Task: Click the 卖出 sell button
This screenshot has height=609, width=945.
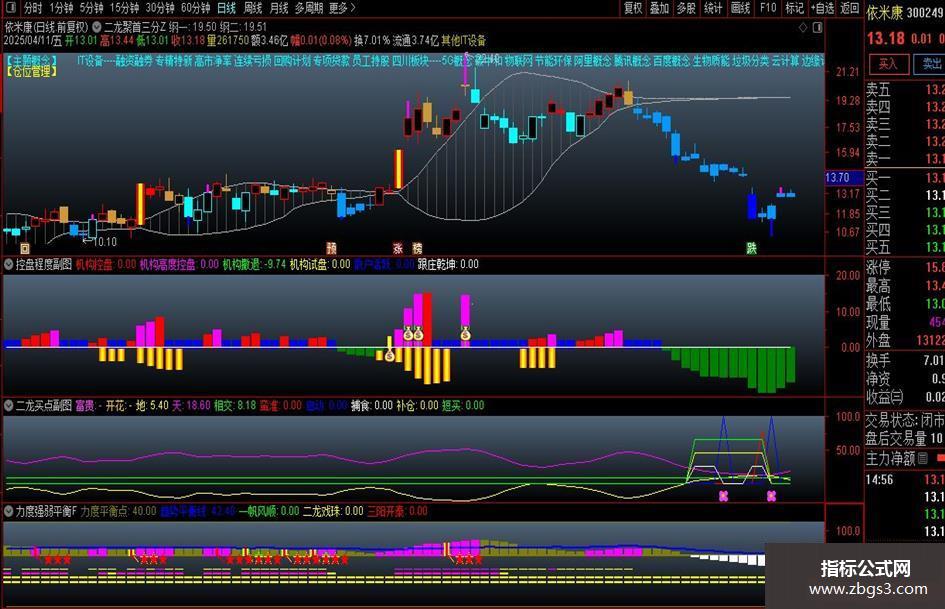Action: click(x=930, y=63)
